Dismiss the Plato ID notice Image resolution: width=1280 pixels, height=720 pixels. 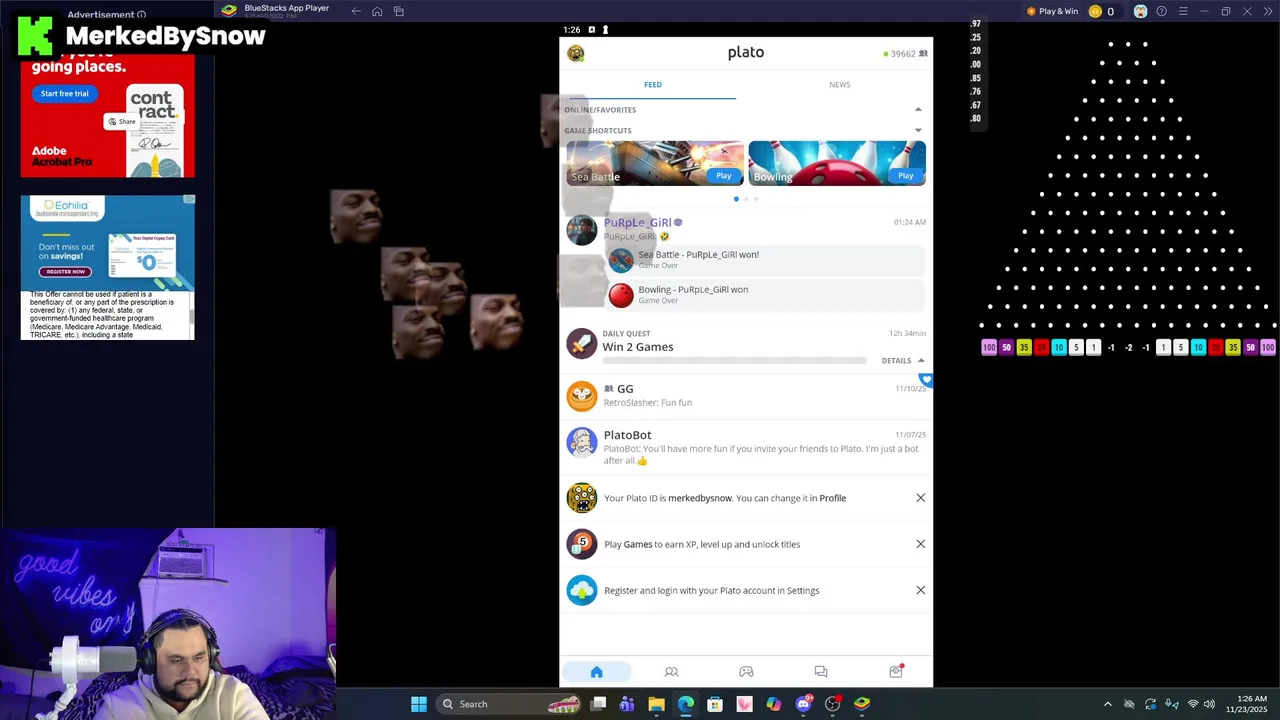[921, 498]
